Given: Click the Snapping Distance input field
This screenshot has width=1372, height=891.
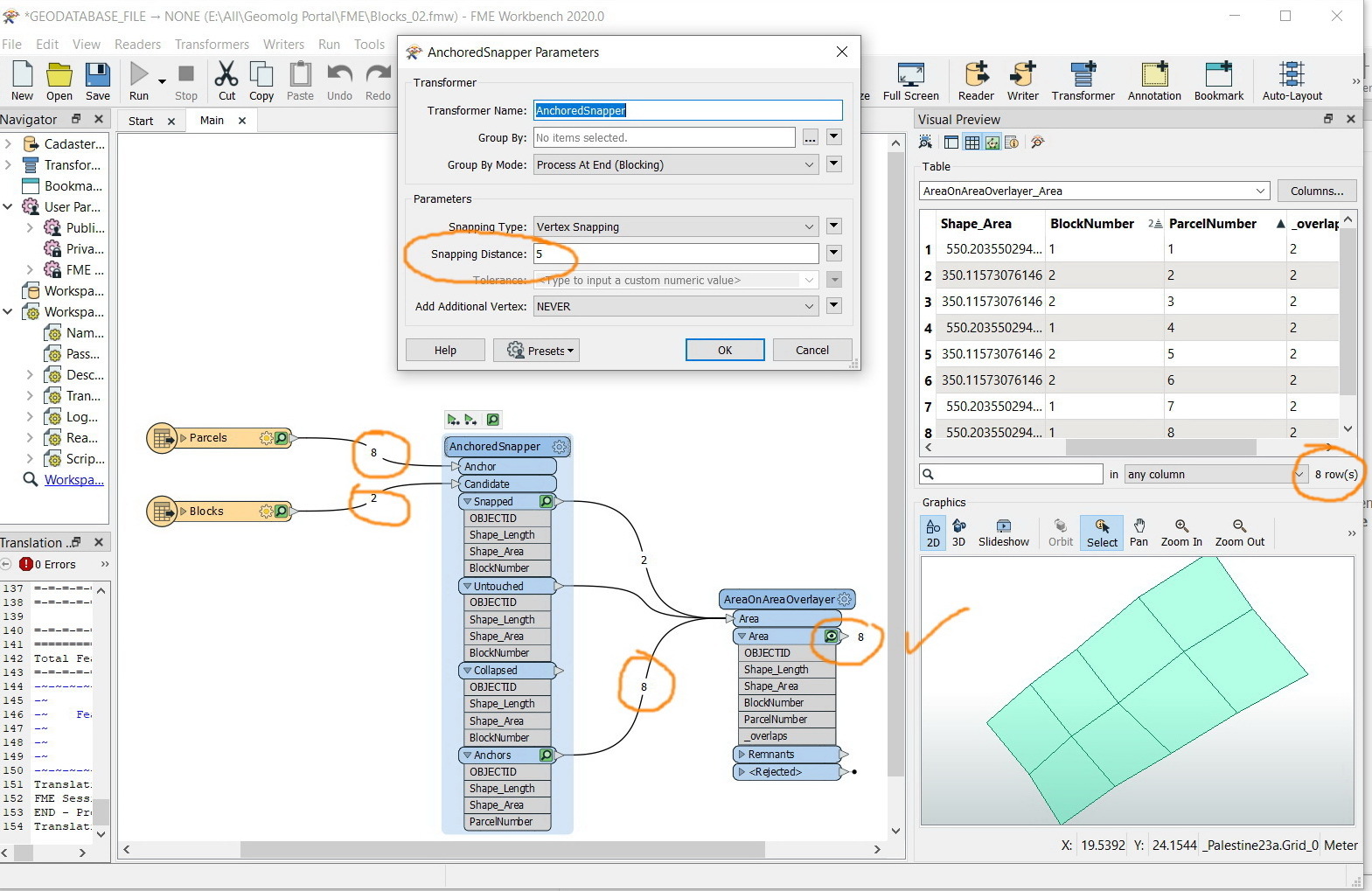Looking at the screenshot, I should pos(676,254).
